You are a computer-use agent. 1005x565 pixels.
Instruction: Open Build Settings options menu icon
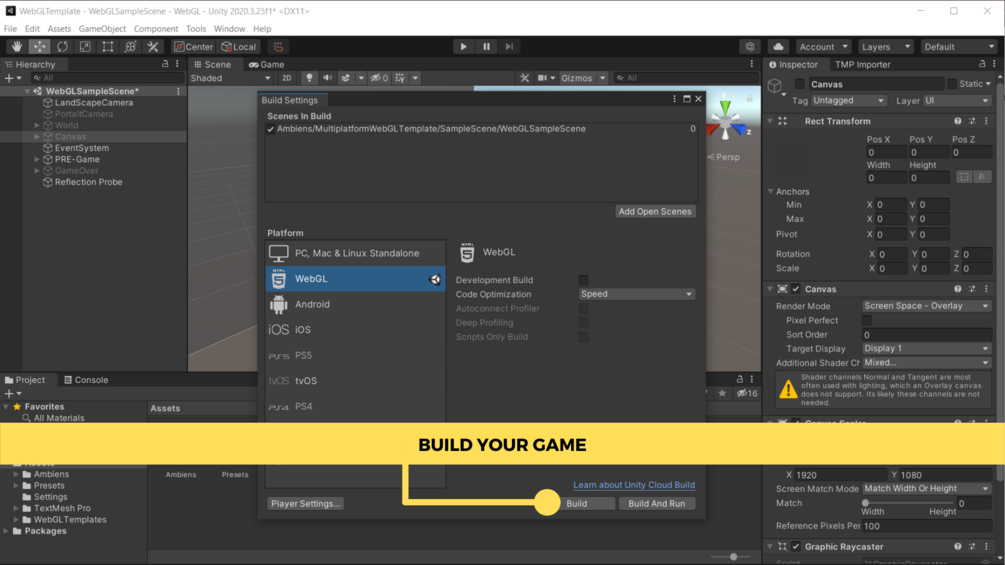674,99
